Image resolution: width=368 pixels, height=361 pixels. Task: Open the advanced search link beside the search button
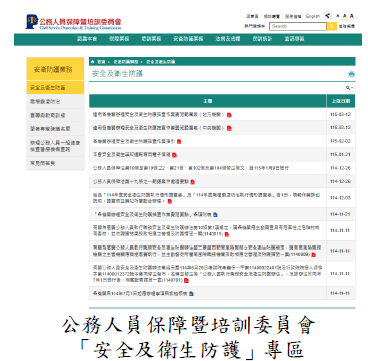coord(347,26)
